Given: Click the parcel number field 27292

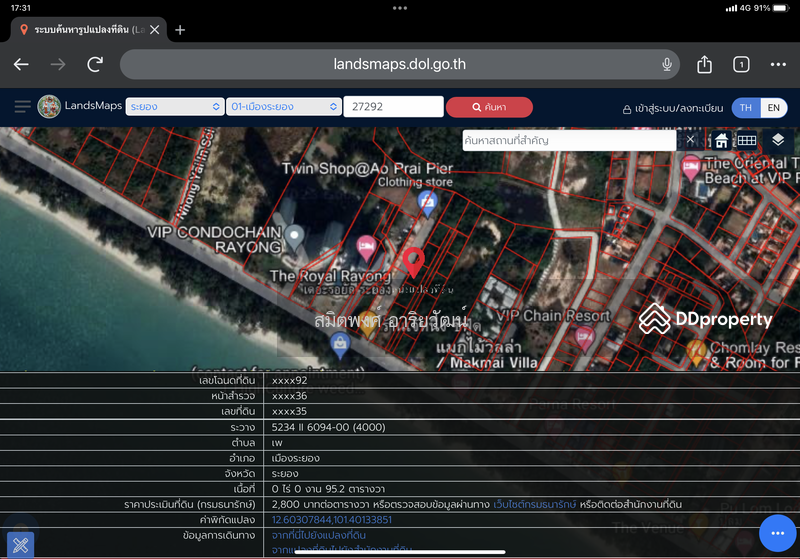Looking at the screenshot, I should pos(393,107).
